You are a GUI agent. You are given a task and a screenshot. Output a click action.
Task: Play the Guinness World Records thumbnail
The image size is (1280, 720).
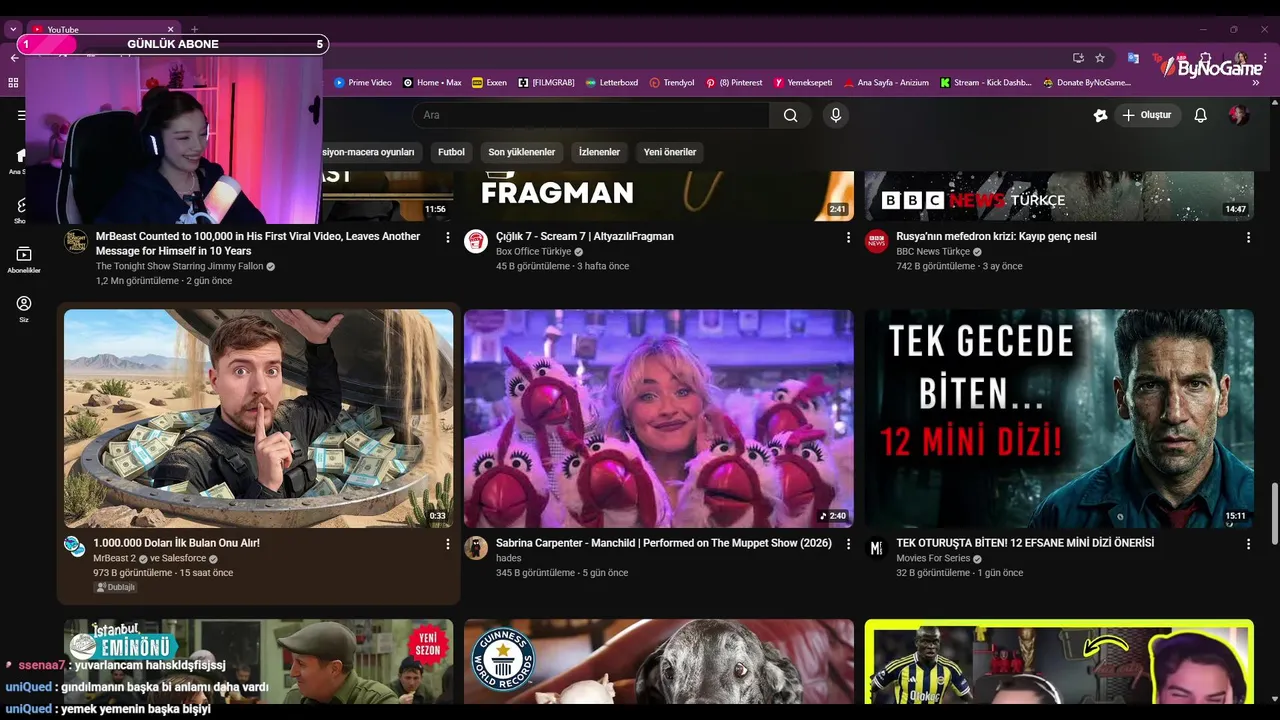click(x=659, y=662)
